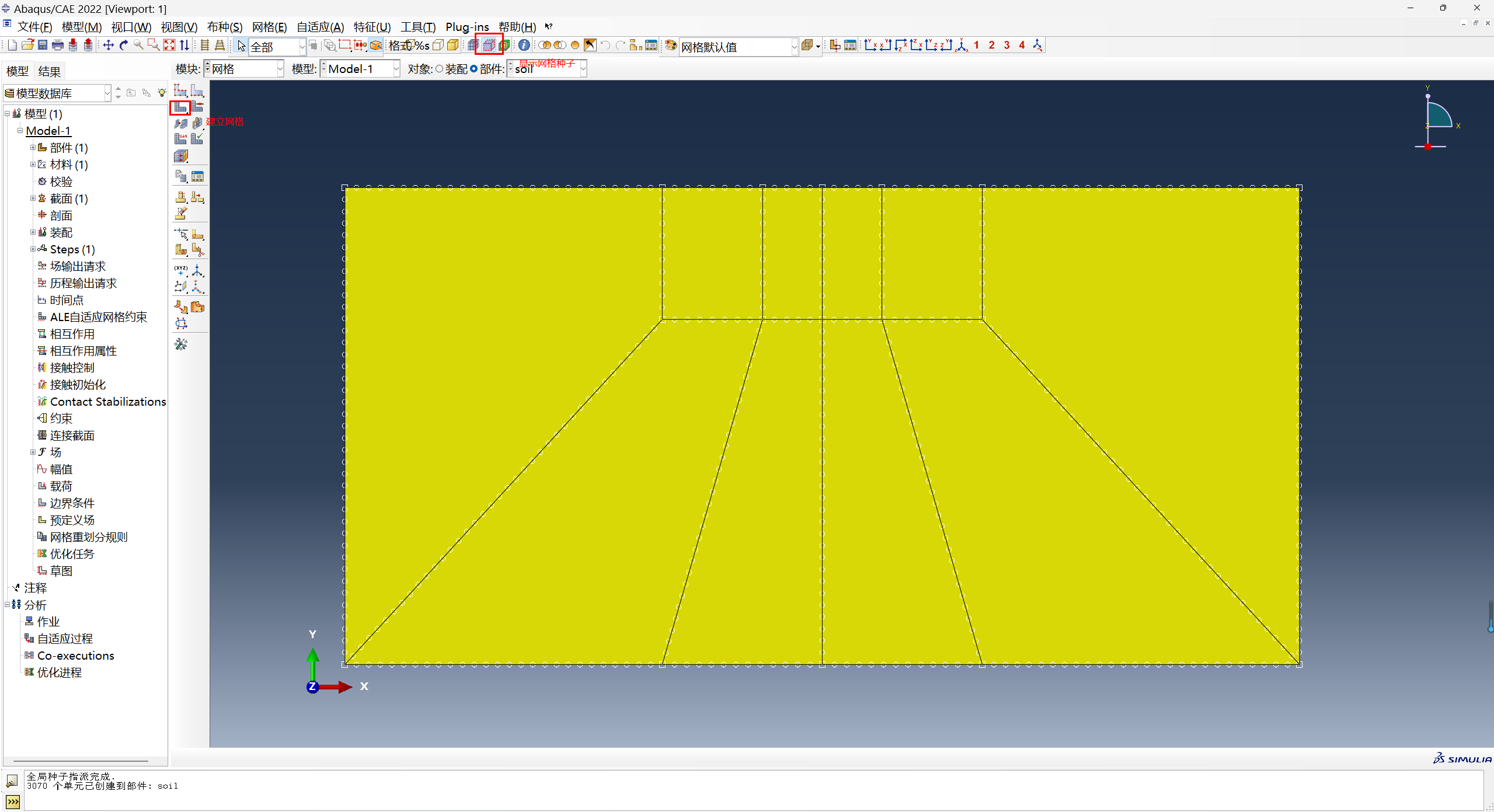The height and width of the screenshot is (812, 1494).
Task: Open the translucency cube dropdown arrow
Action: (x=818, y=46)
